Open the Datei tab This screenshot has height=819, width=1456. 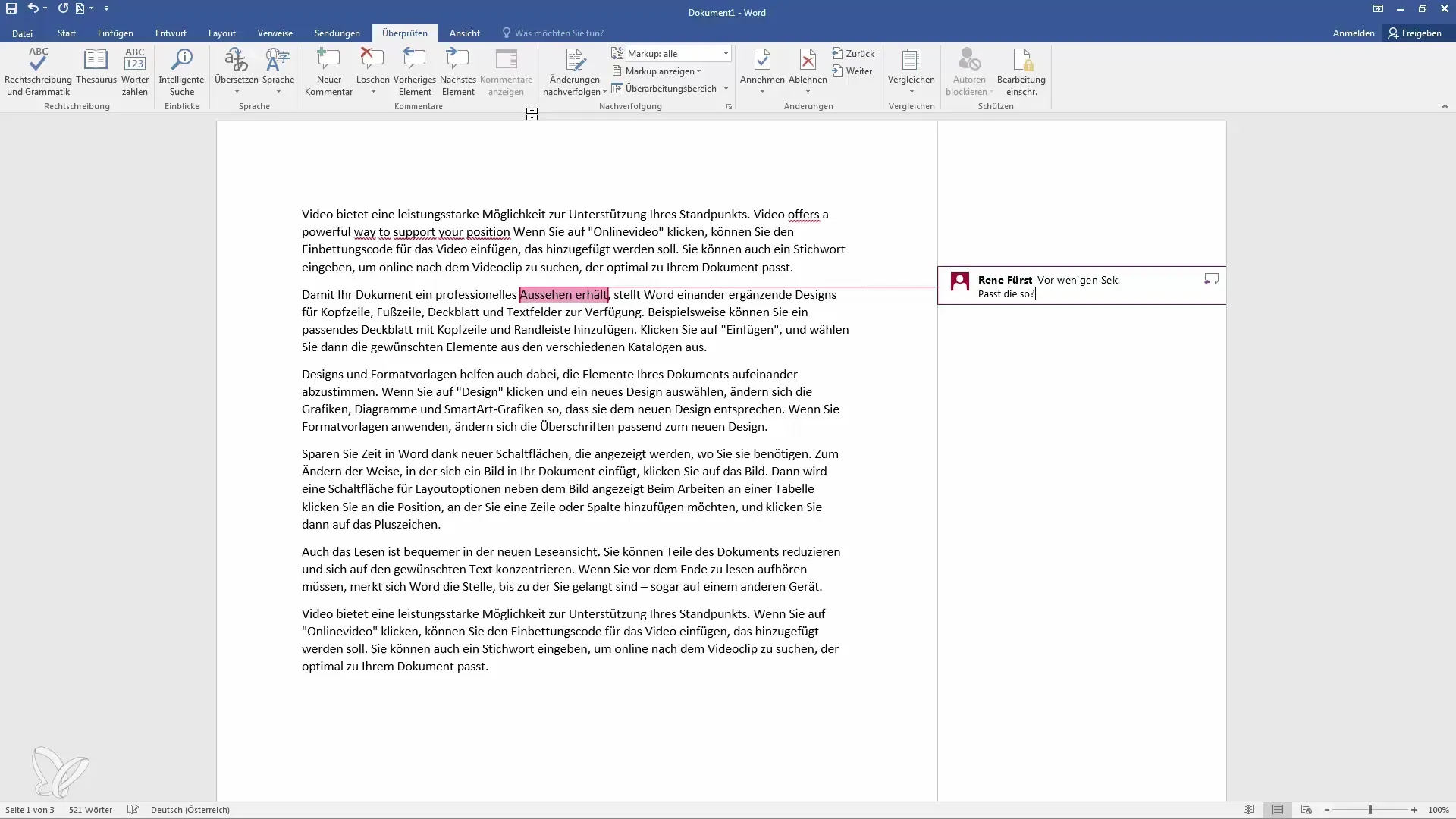[x=23, y=33]
